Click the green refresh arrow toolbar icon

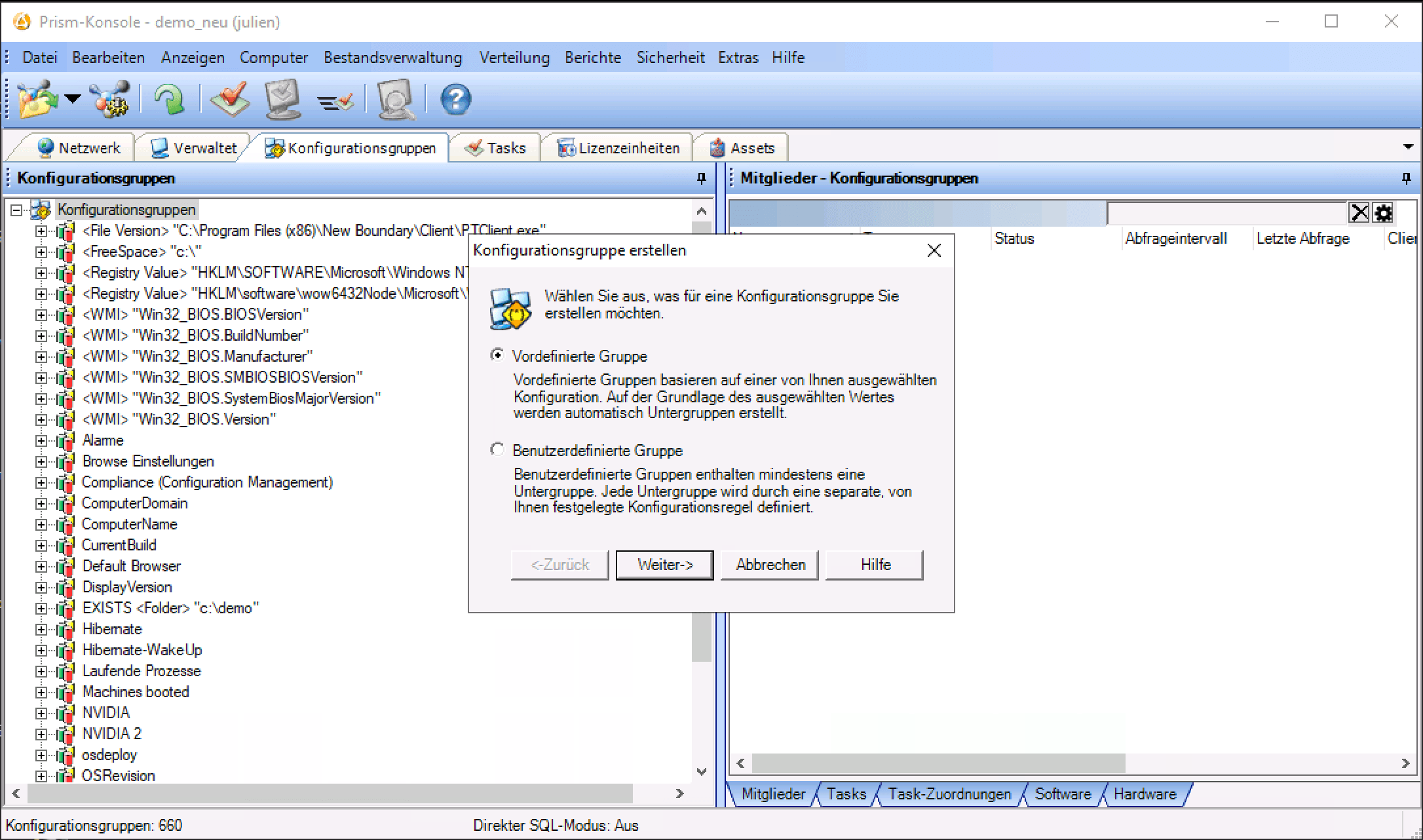[x=169, y=100]
